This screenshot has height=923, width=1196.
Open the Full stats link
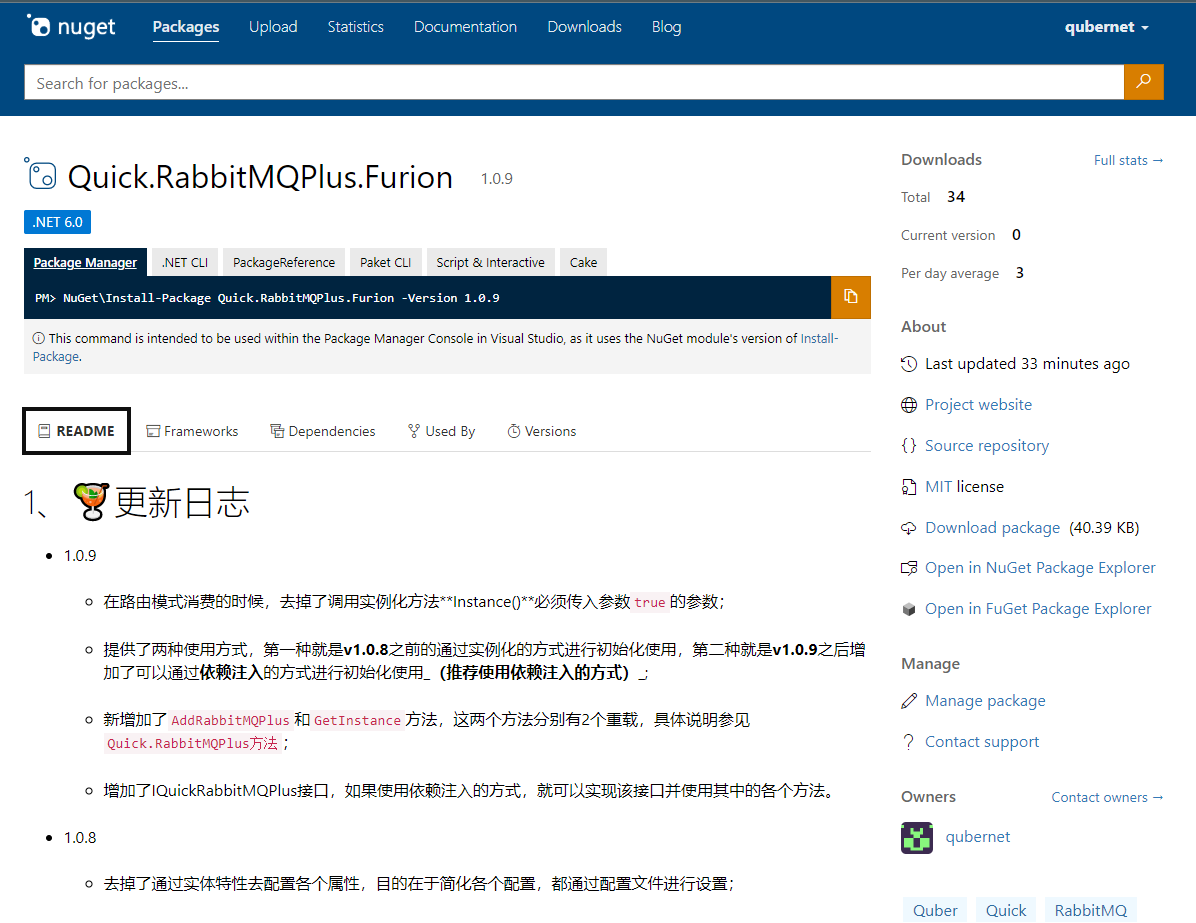click(x=1128, y=160)
